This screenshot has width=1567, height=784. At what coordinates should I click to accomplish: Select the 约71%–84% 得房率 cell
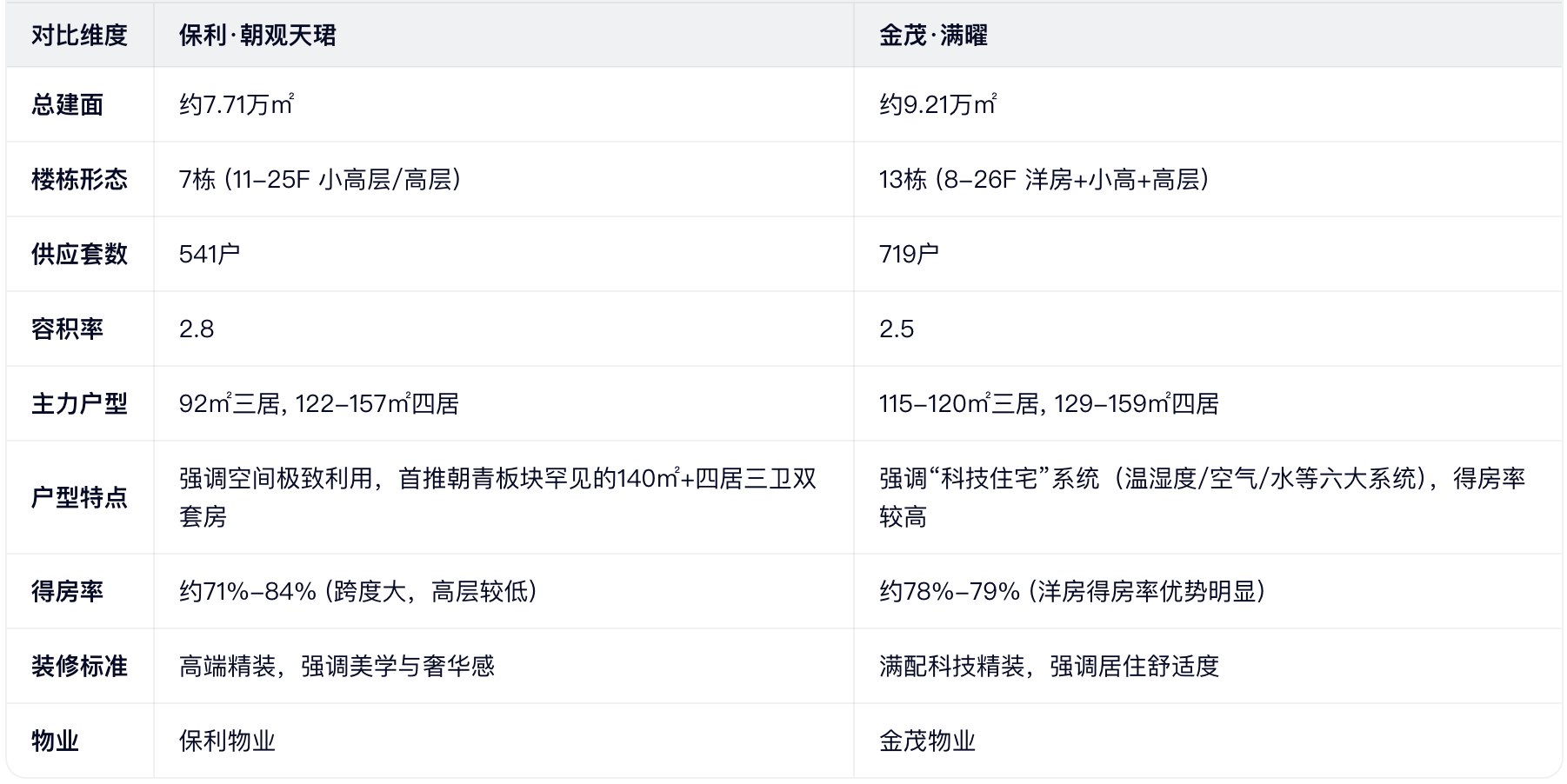[x=358, y=592]
